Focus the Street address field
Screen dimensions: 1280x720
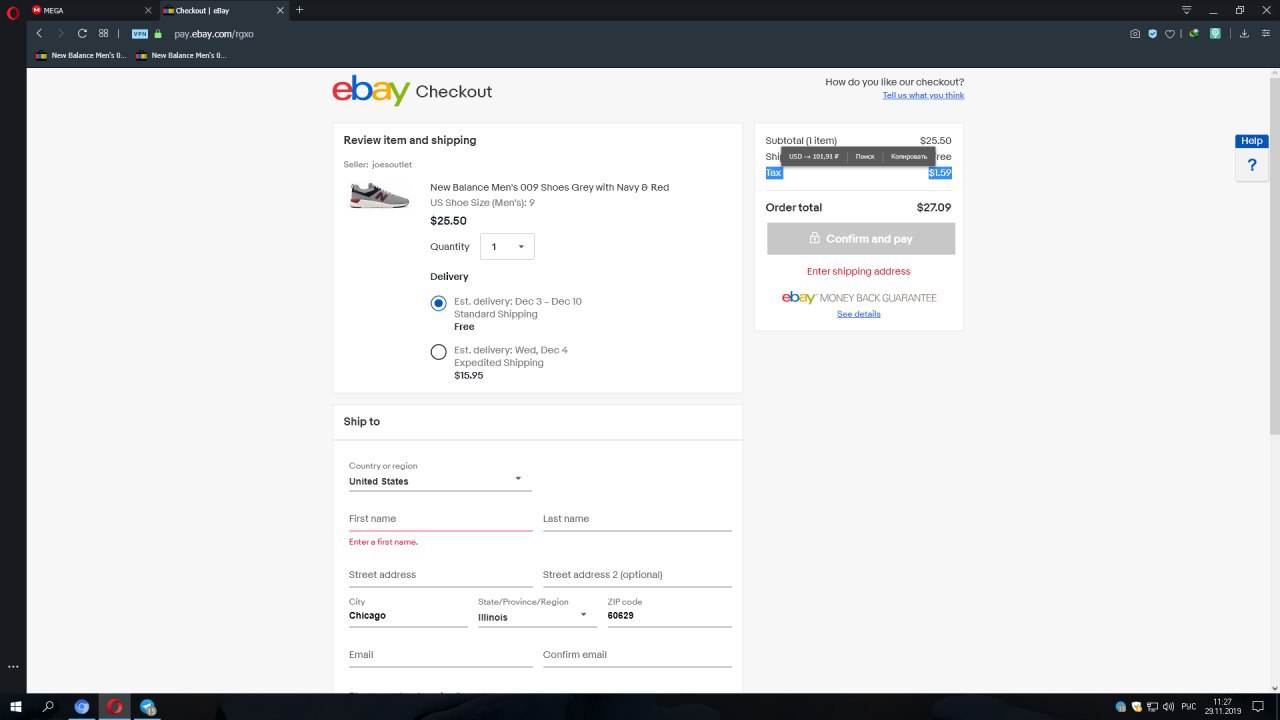click(440, 575)
